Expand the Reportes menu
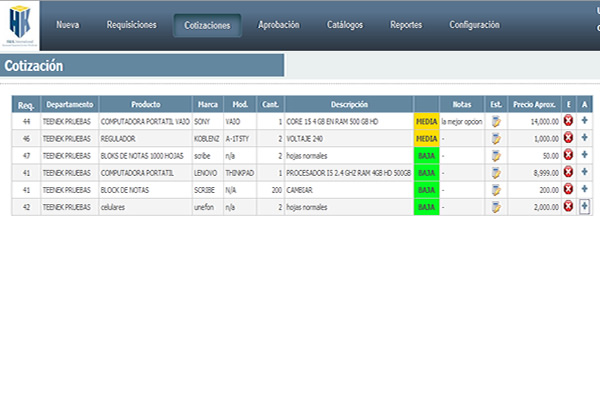This screenshot has width=600, height=400. [x=406, y=25]
